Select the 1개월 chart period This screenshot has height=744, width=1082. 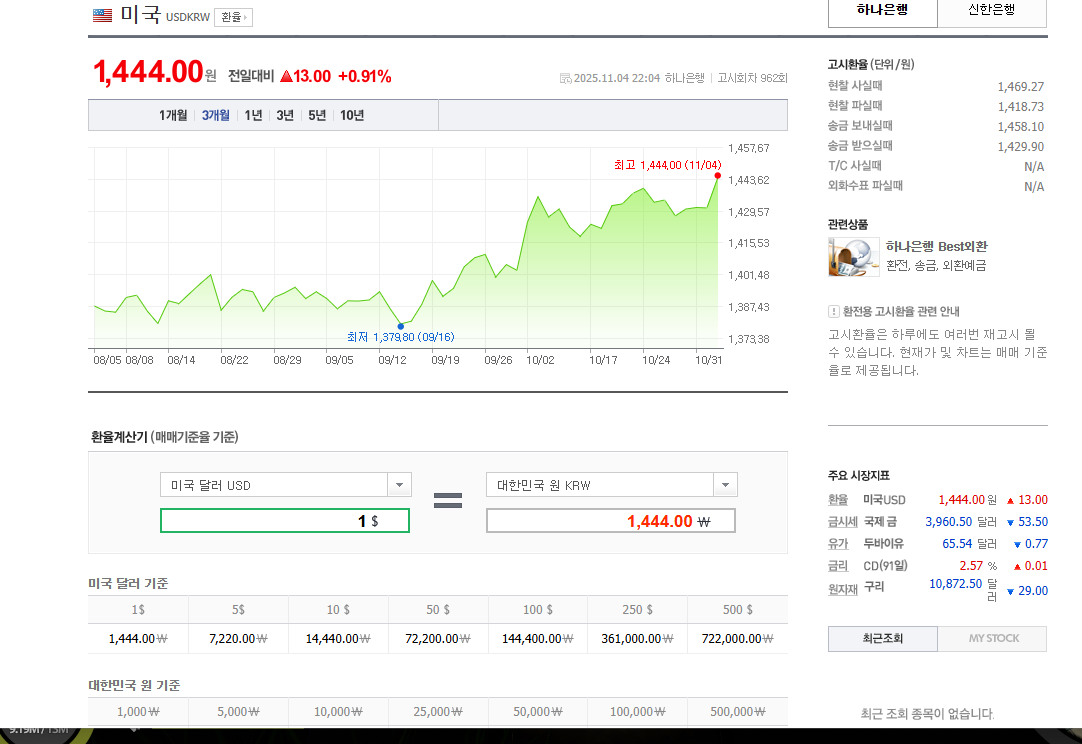click(x=173, y=115)
